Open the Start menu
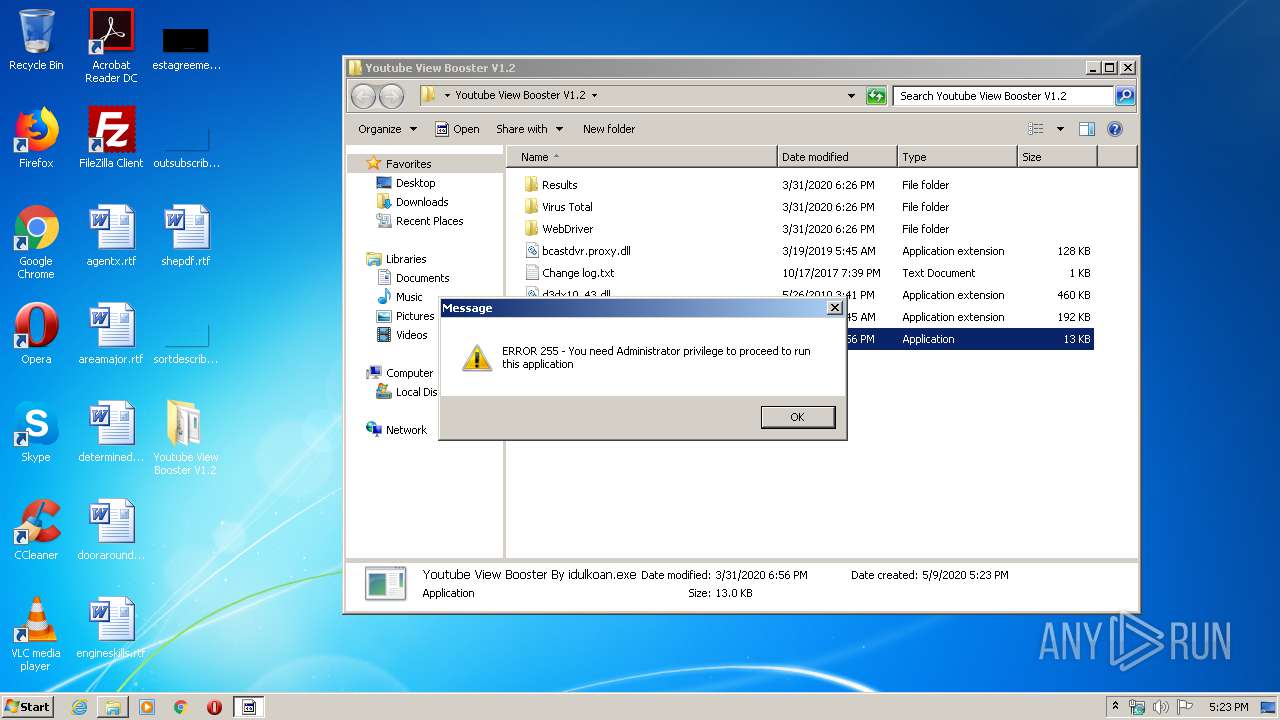This screenshot has height=720, width=1280. [x=28, y=706]
